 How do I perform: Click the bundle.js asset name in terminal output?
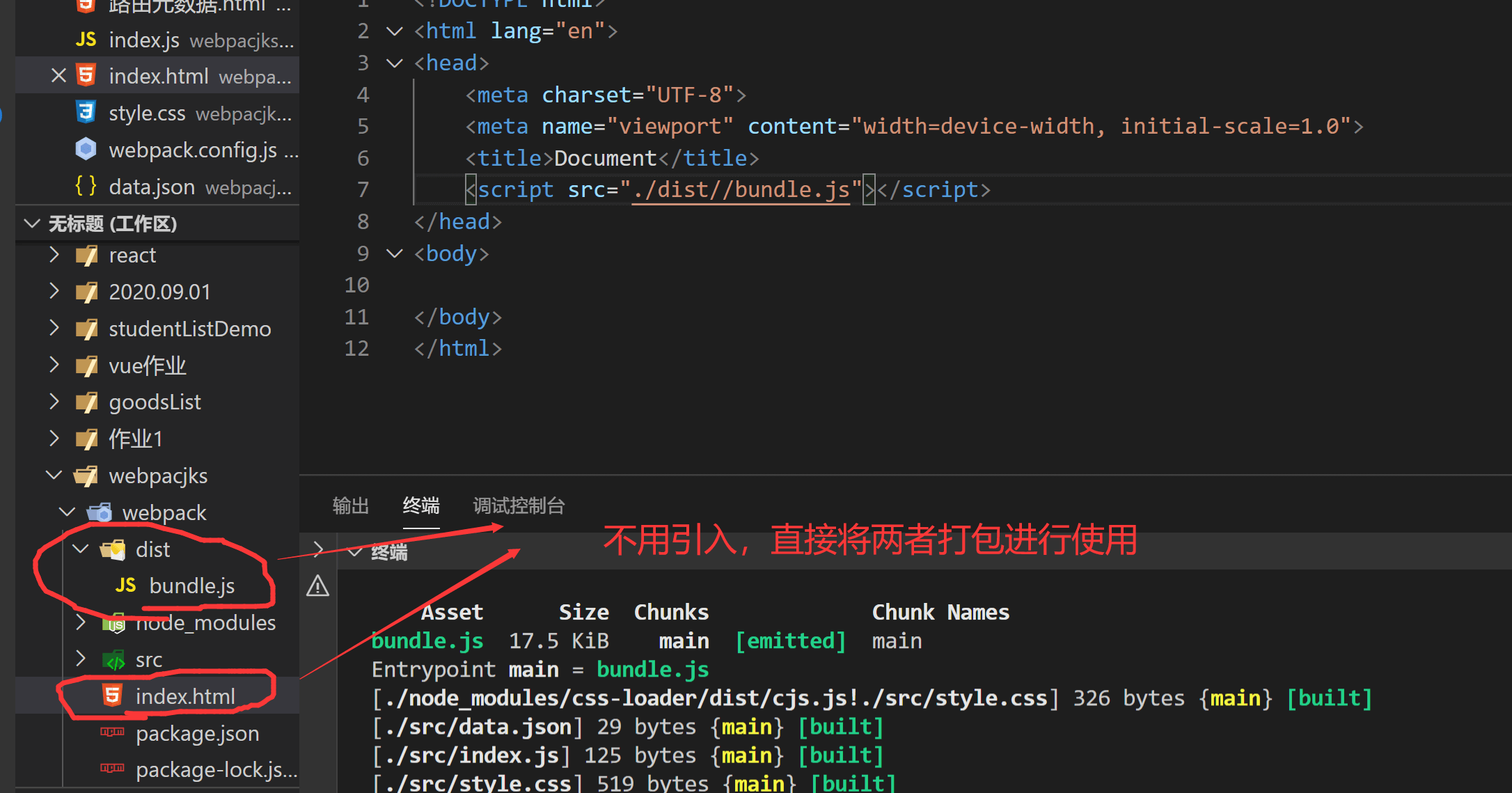[427, 641]
